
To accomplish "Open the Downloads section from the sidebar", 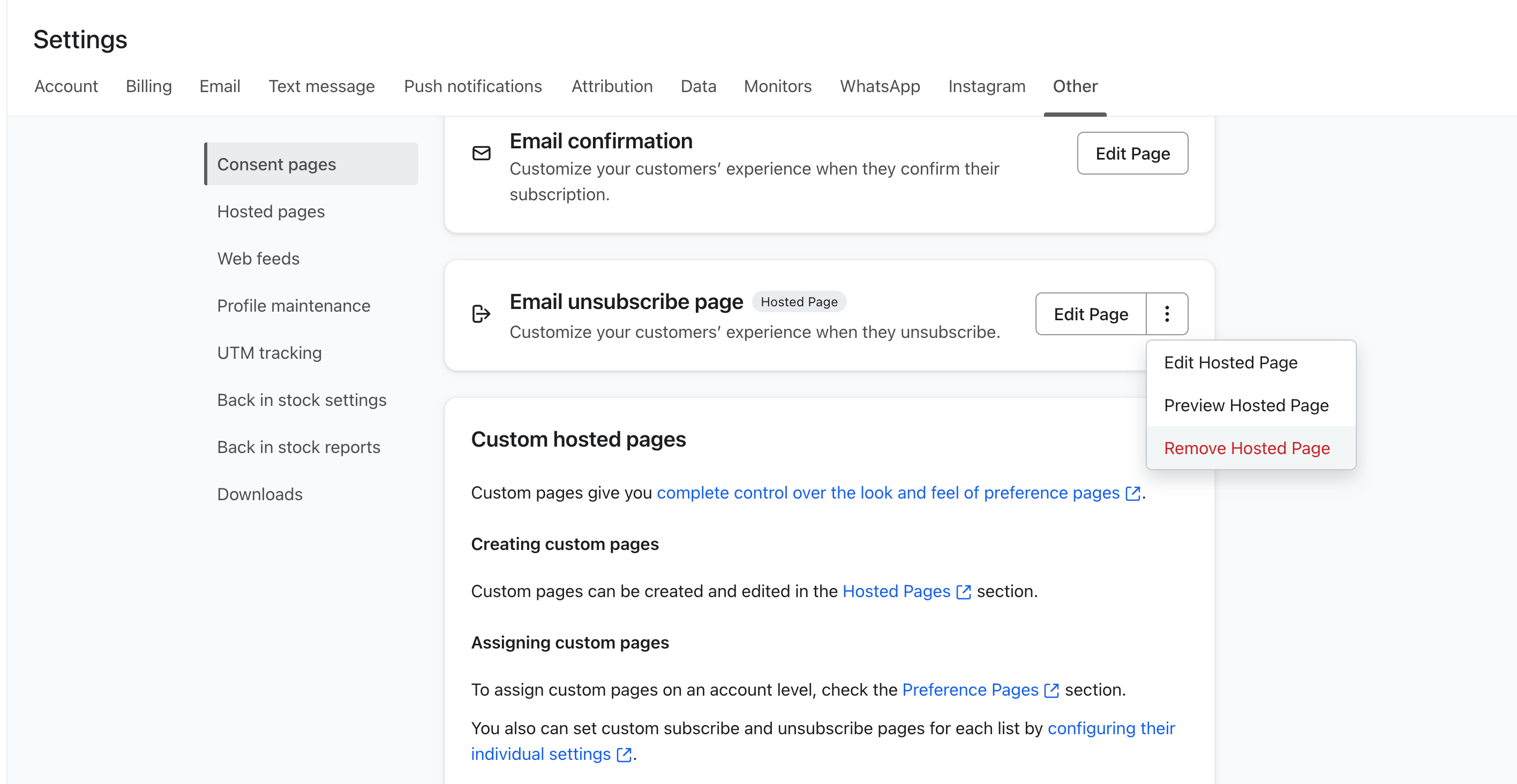I will pyautogui.click(x=259, y=494).
